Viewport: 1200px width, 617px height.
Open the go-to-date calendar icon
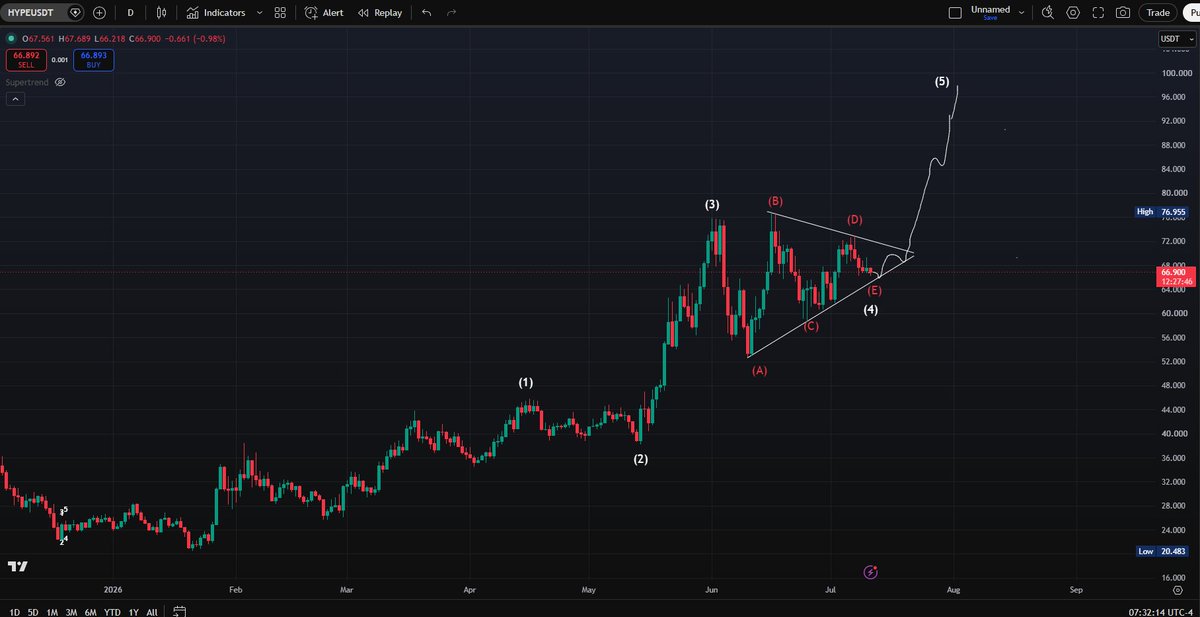180,611
